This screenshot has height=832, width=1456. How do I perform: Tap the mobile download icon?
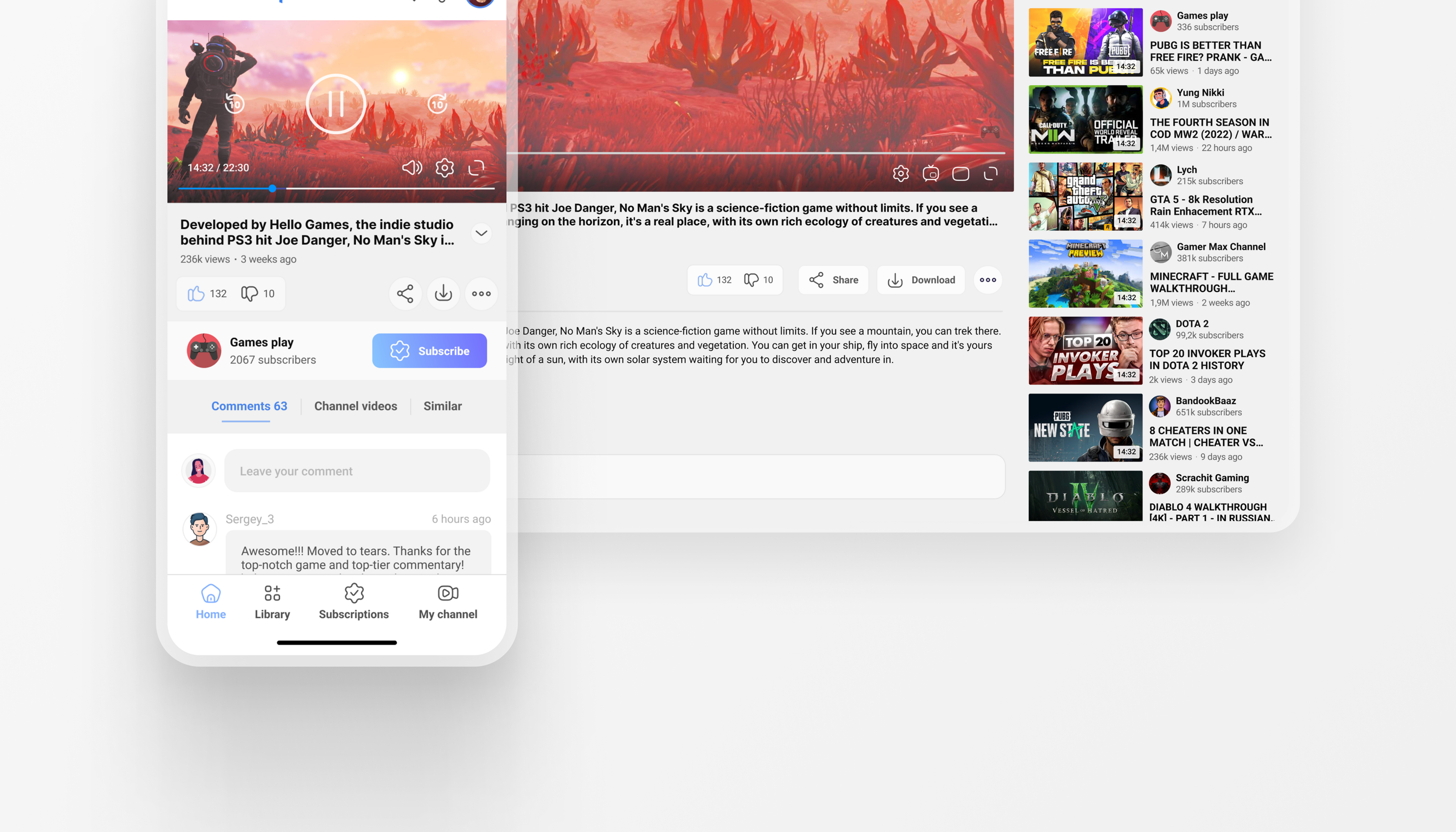[443, 294]
